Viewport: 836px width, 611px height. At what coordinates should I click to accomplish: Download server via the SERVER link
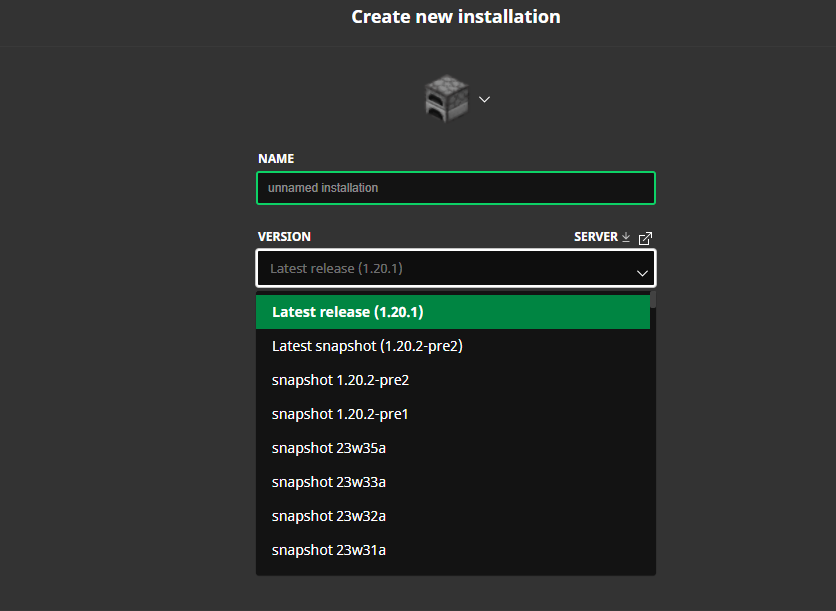tap(596, 237)
